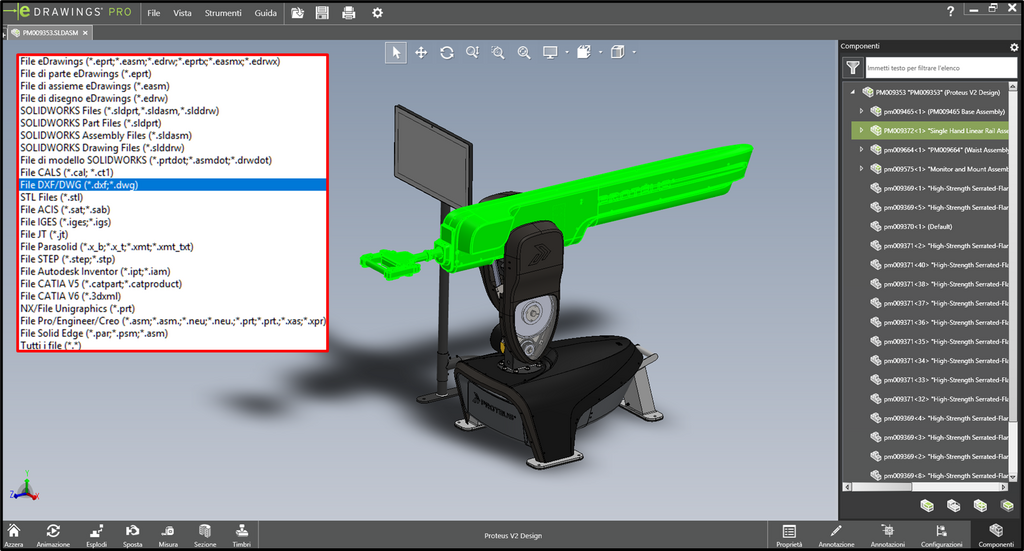
Task: Open the Strumenti menu
Action: 223,13
